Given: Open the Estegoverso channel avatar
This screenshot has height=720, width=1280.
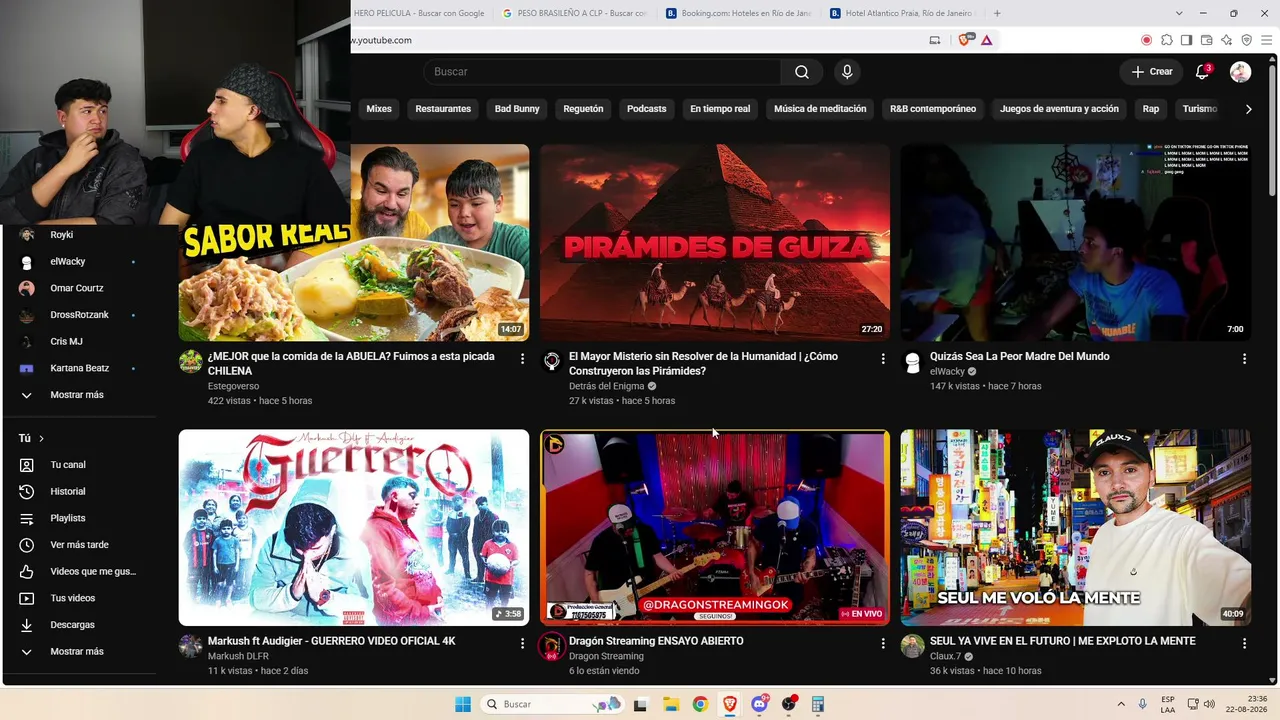Looking at the screenshot, I should [x=190, y=362].
